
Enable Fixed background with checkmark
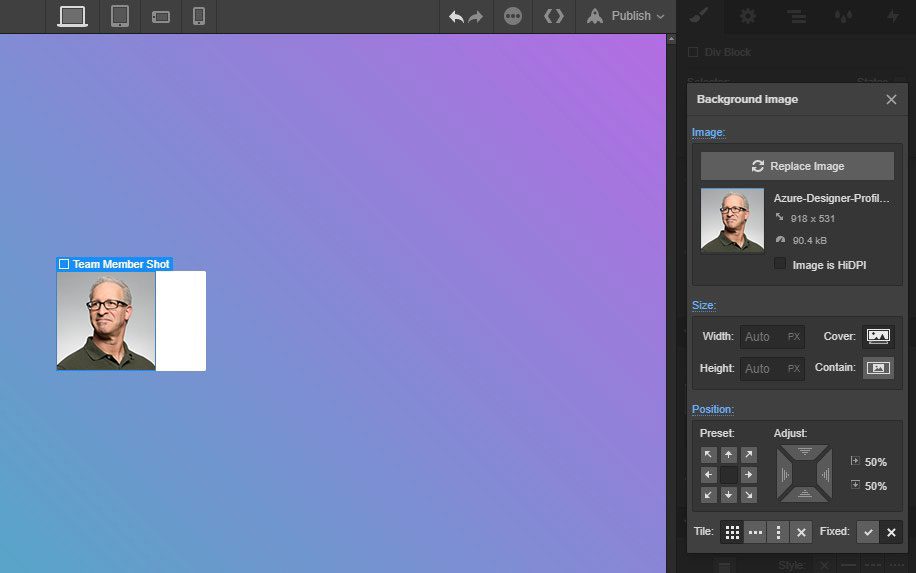[x=868, y=532]
